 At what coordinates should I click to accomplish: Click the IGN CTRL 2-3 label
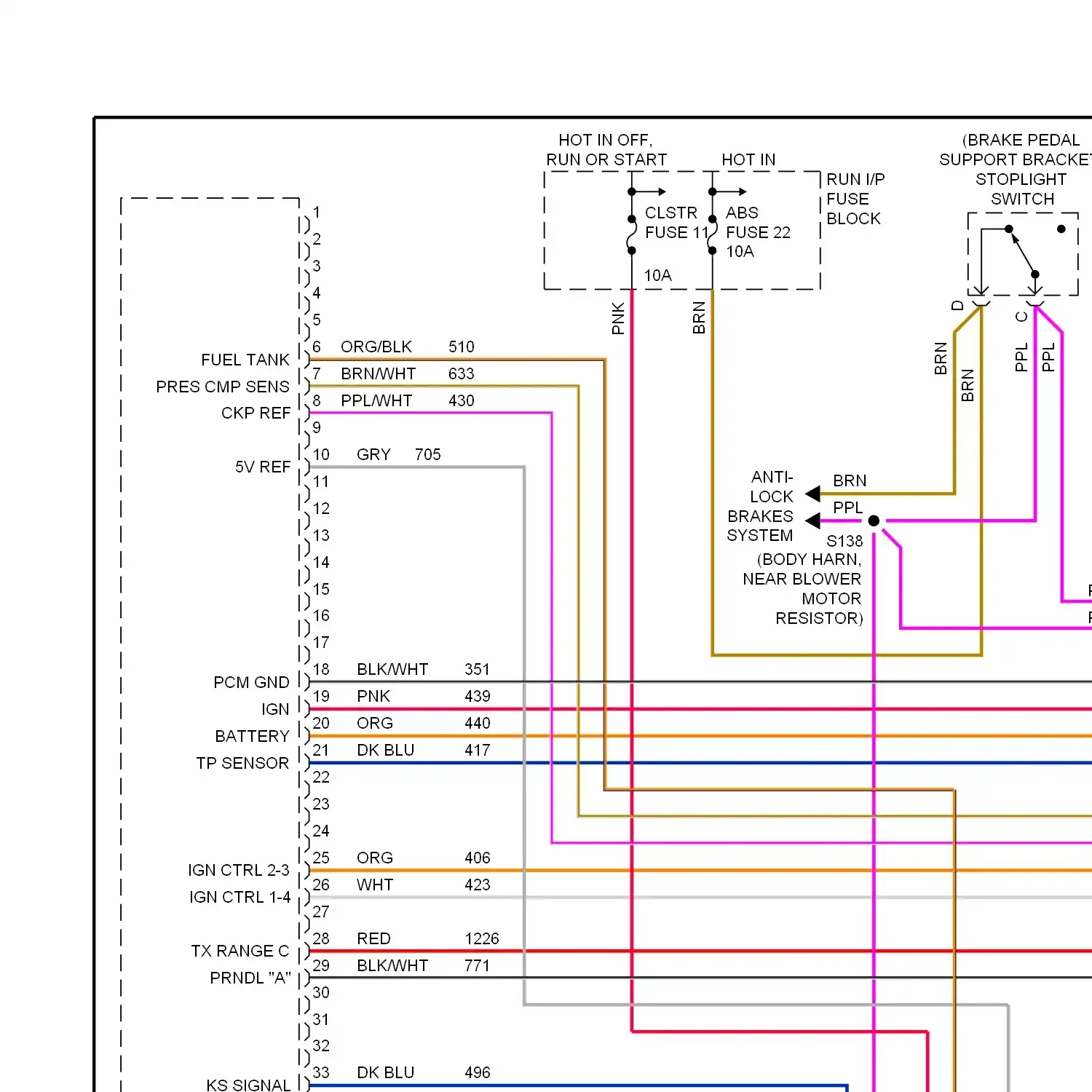239,870
